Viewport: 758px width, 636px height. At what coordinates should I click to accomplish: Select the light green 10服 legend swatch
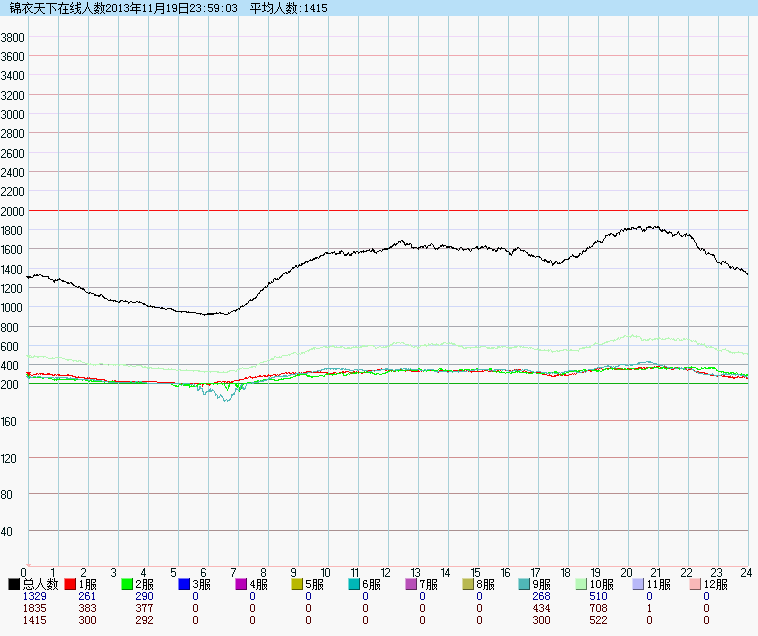(581, 584)
